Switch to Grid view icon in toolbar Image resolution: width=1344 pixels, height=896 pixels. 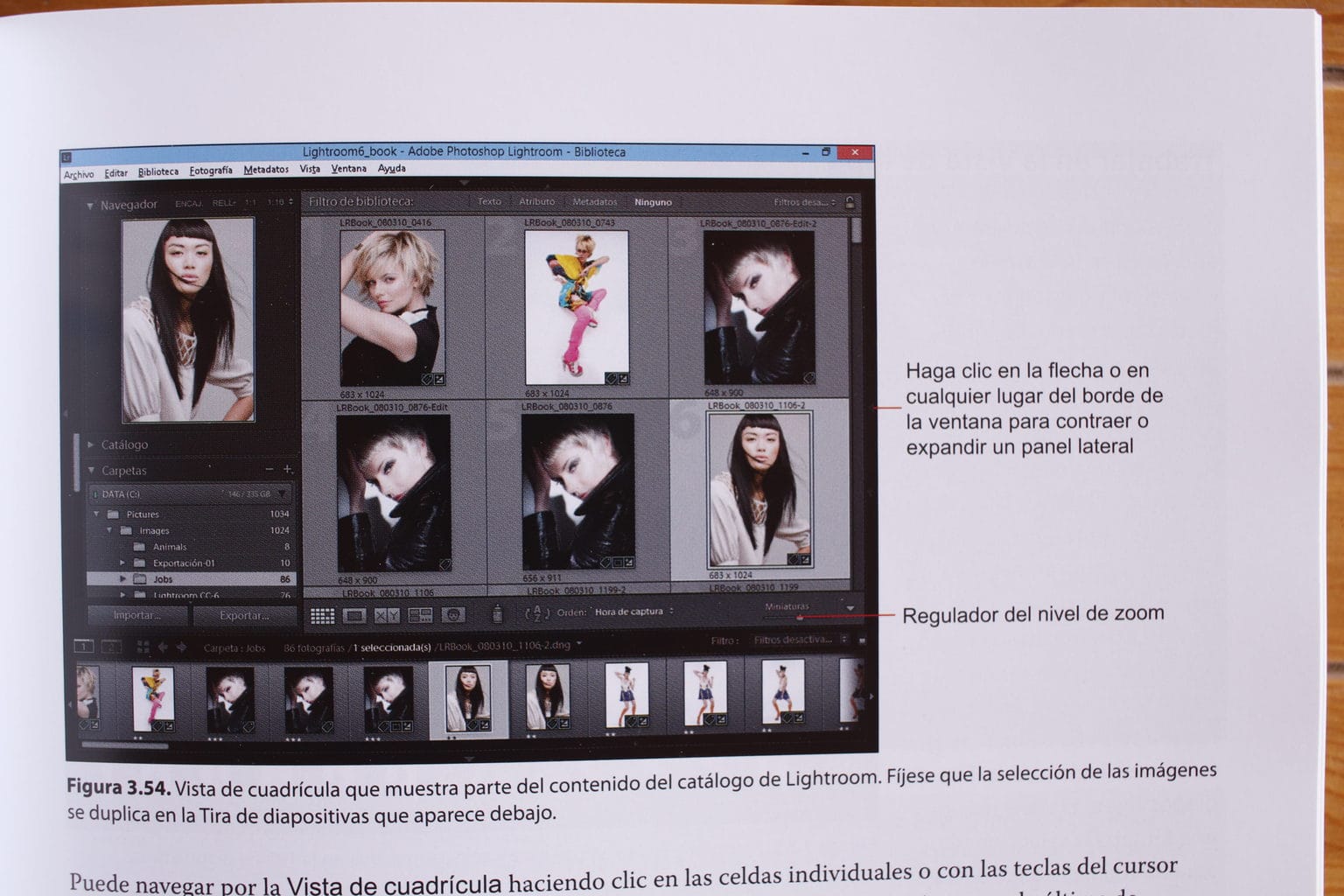(x=322, y=616)
